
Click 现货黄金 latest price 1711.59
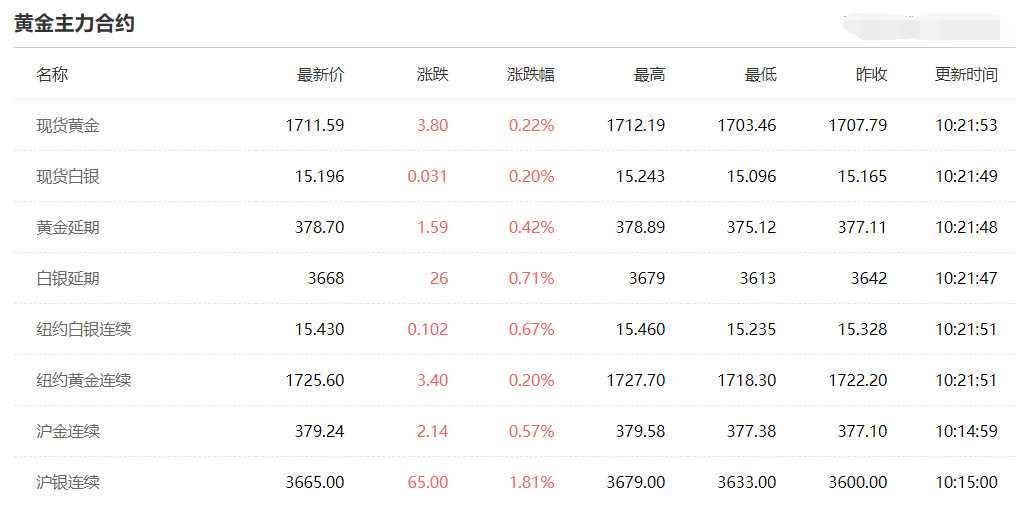point(314,125)
